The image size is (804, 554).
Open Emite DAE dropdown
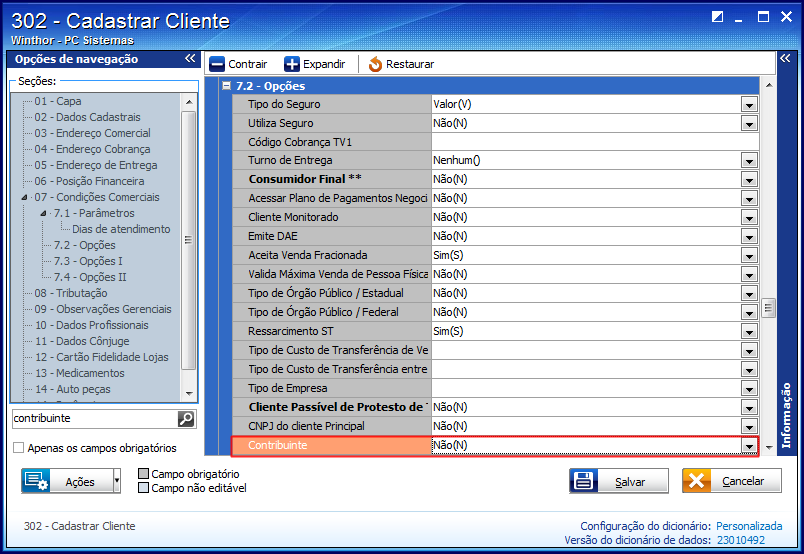coord(749,236)
